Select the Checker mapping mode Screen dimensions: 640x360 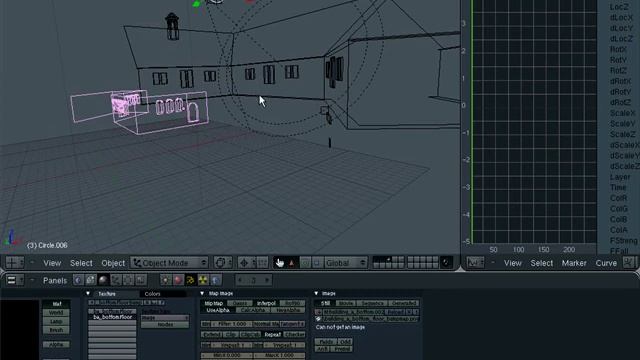point(294,335)
